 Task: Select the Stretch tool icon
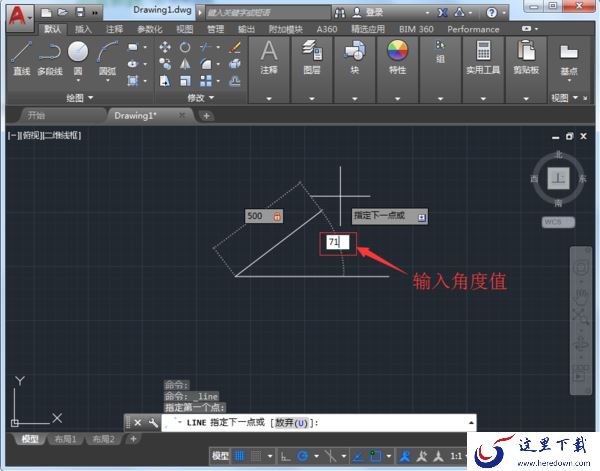coord(165,81)
